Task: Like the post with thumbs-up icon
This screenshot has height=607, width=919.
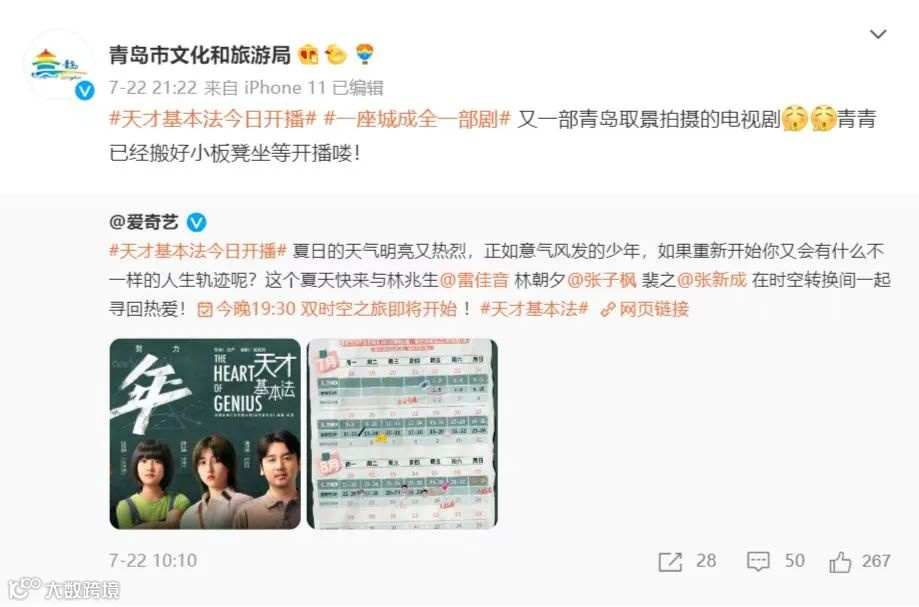Action: tap(840, 561)
